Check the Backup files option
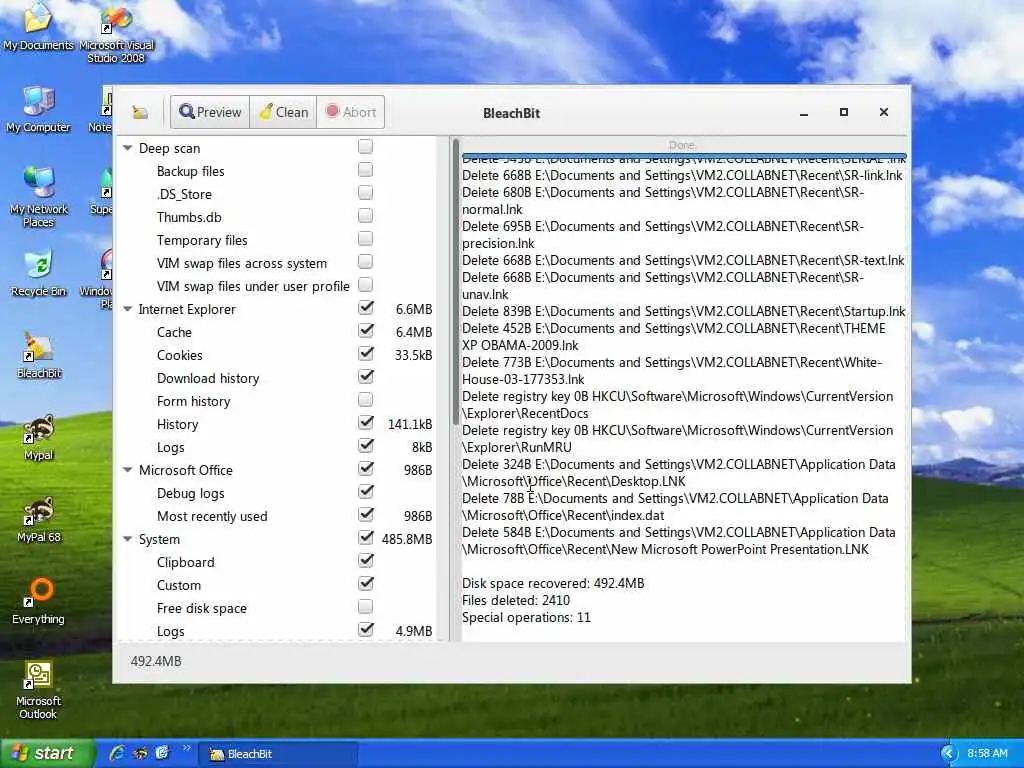The image size is (1024, 768). 366,170
